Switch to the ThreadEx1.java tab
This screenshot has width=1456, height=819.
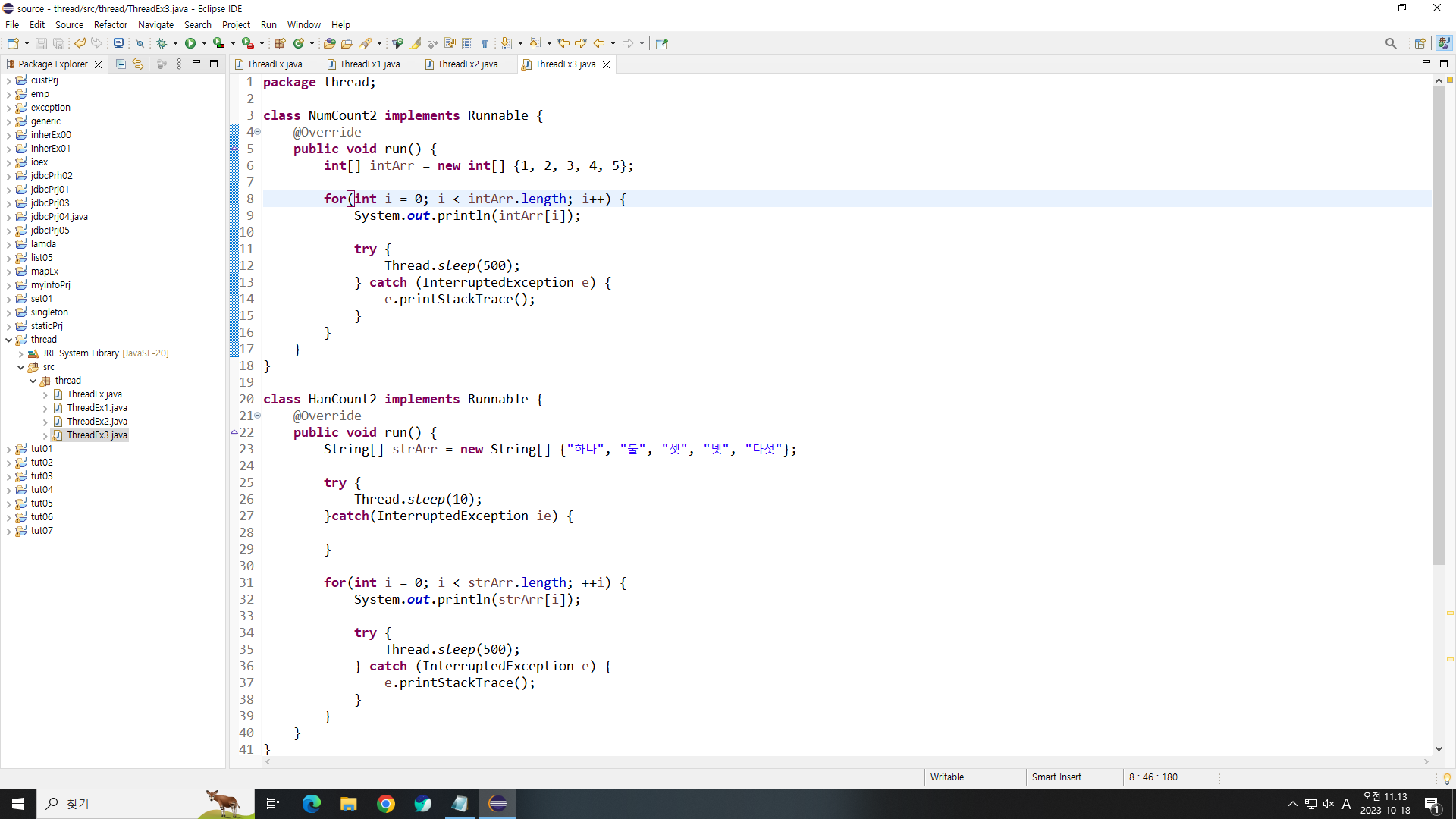point(369,64)
